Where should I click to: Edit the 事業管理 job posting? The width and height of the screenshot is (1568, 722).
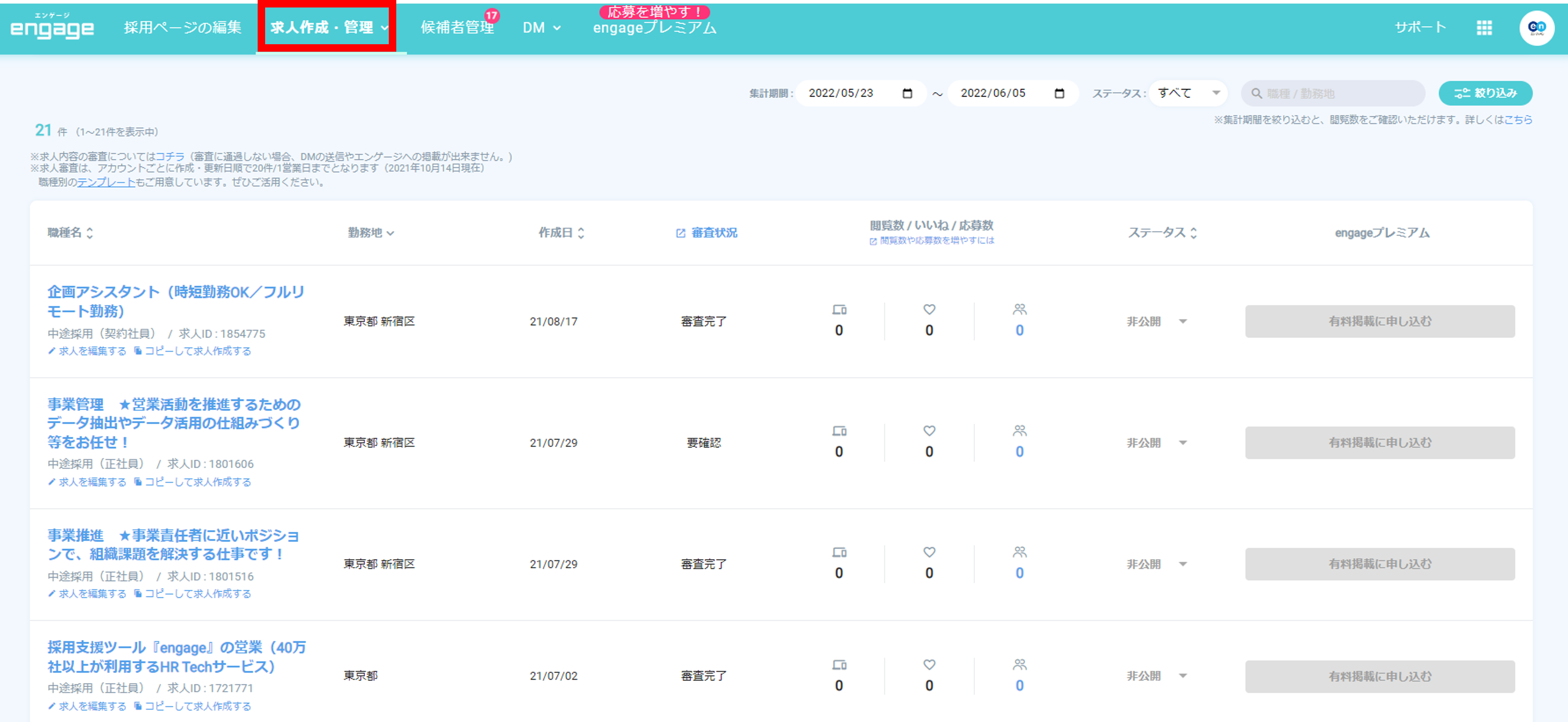click(x=87, y=482)
